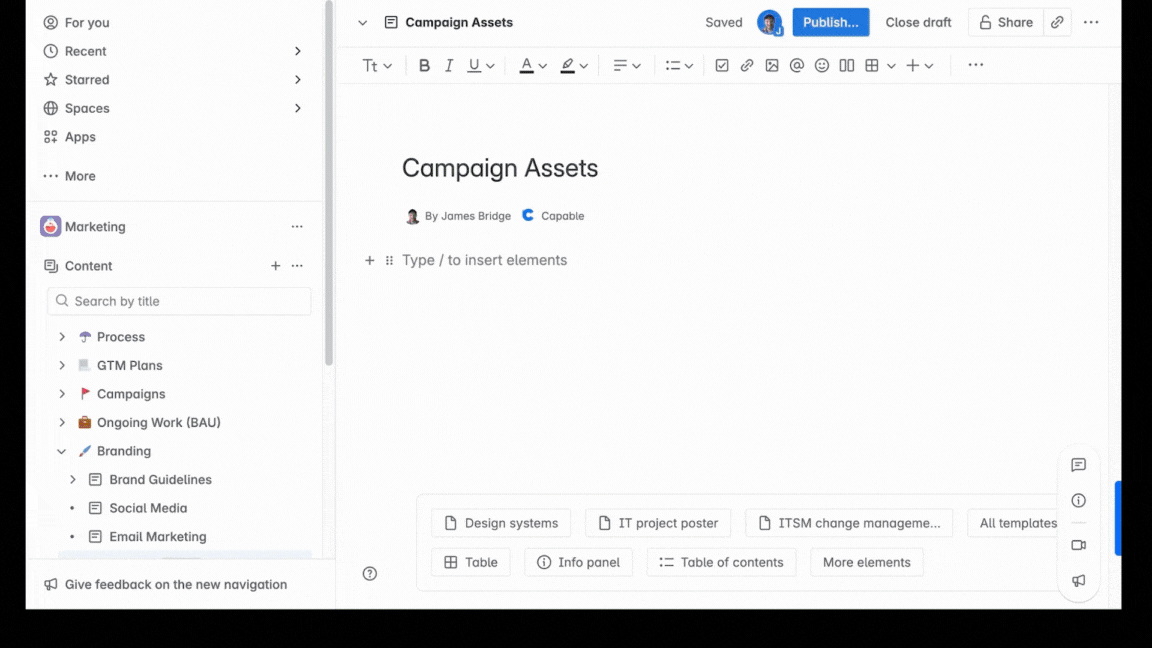Viewport: 1152px width, 648px height.
Task: Insert a link using the toolbar
Action: 747,64
